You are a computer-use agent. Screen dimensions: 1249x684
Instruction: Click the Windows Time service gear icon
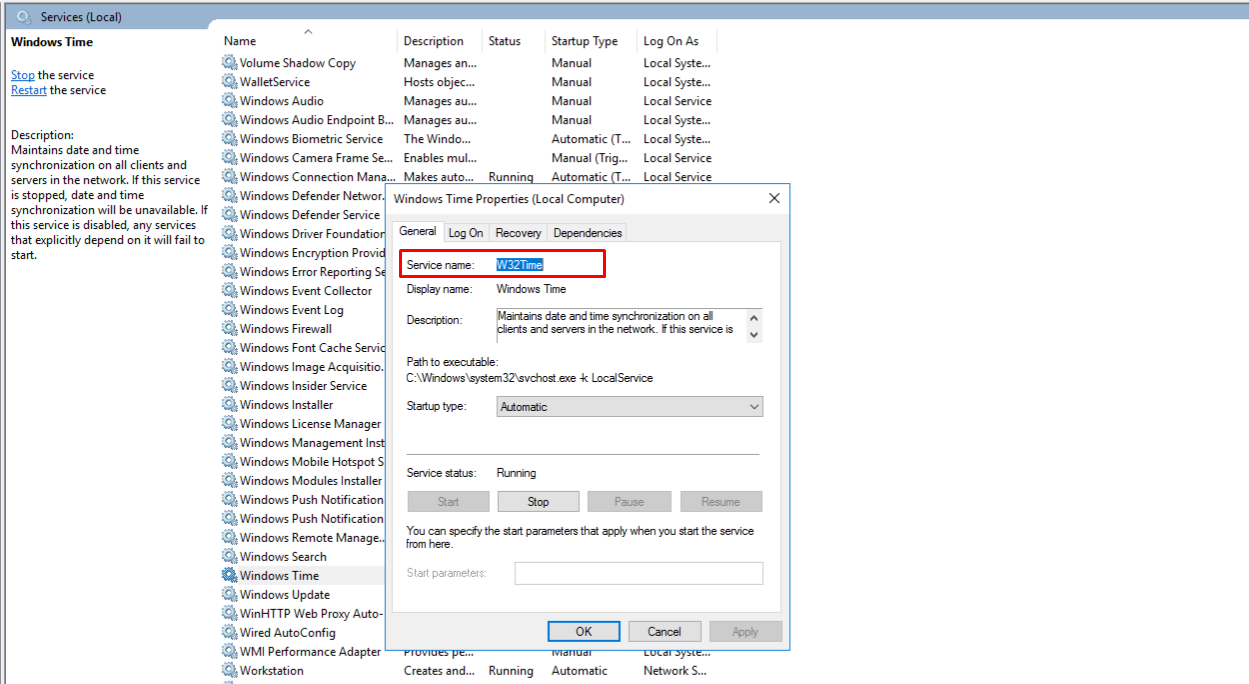tap(230, 576)
